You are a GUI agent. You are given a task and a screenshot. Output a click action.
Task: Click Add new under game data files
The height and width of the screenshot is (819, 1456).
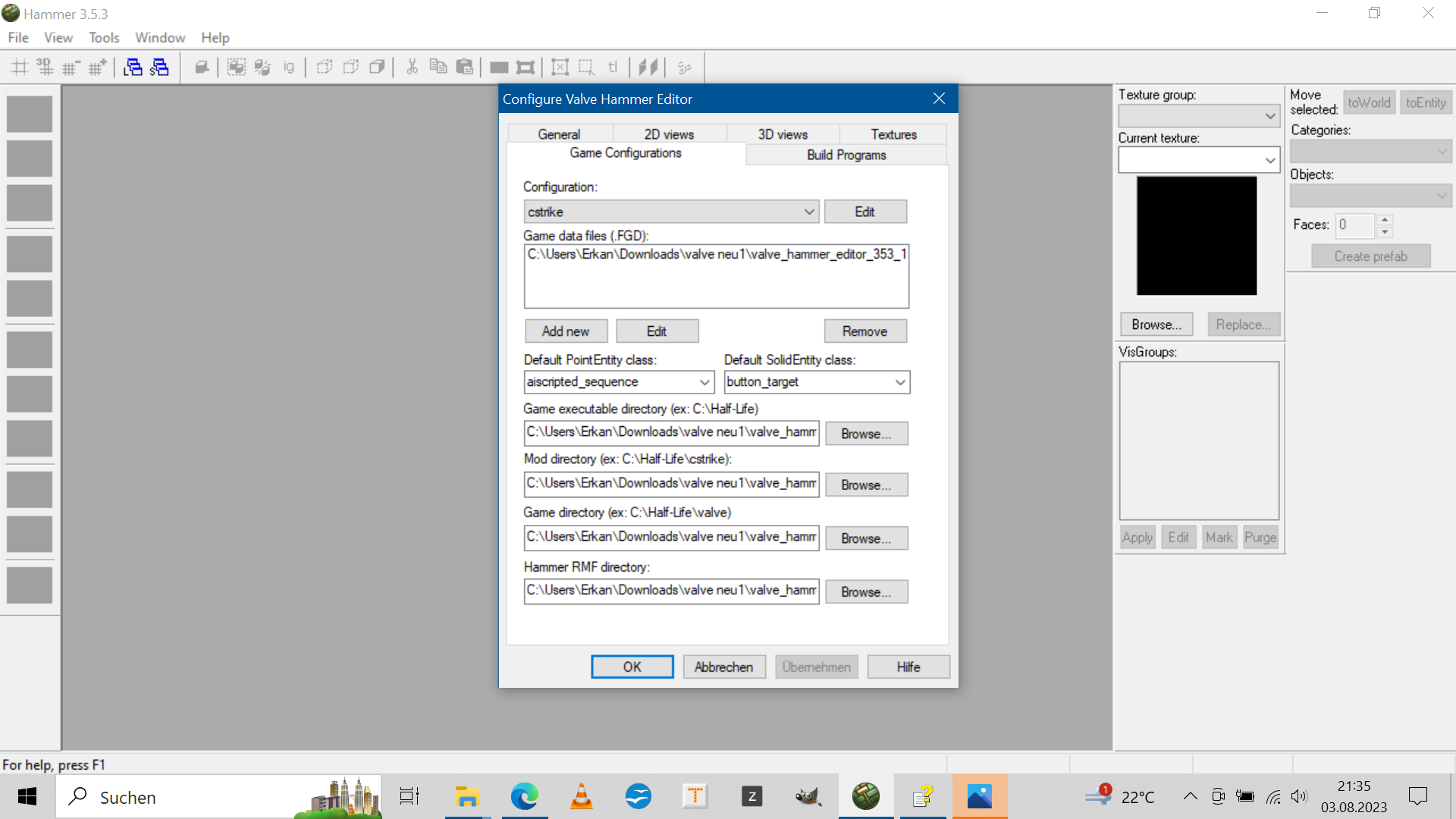[x=566, y=331]
